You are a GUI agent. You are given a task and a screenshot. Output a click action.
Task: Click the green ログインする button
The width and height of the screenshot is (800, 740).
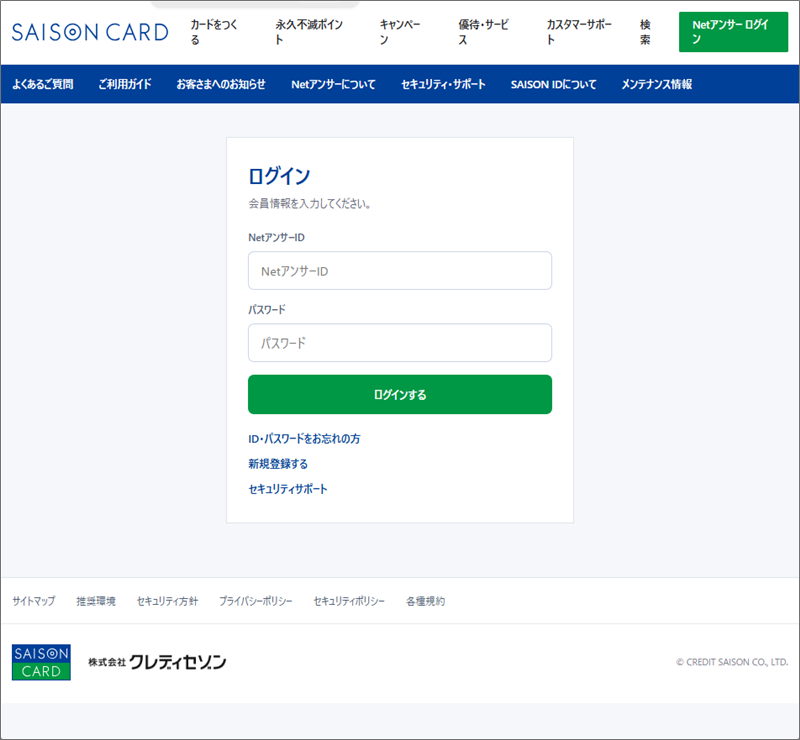point(400,394)
